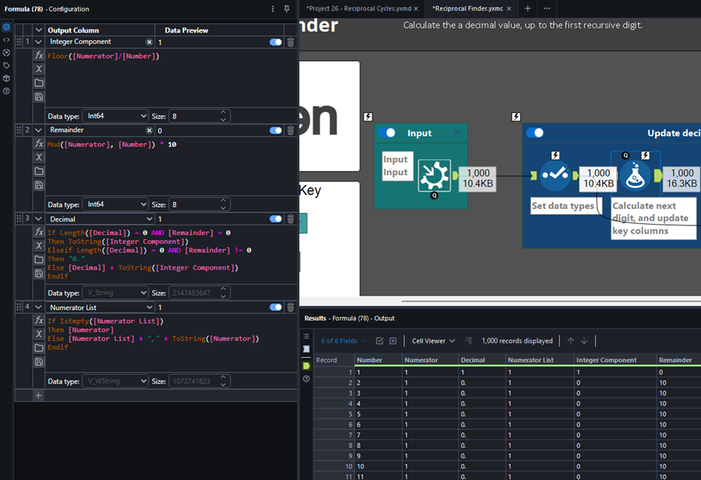Open a new workflow tab with plus
This screenshot has height=480, width=701.
528,8
